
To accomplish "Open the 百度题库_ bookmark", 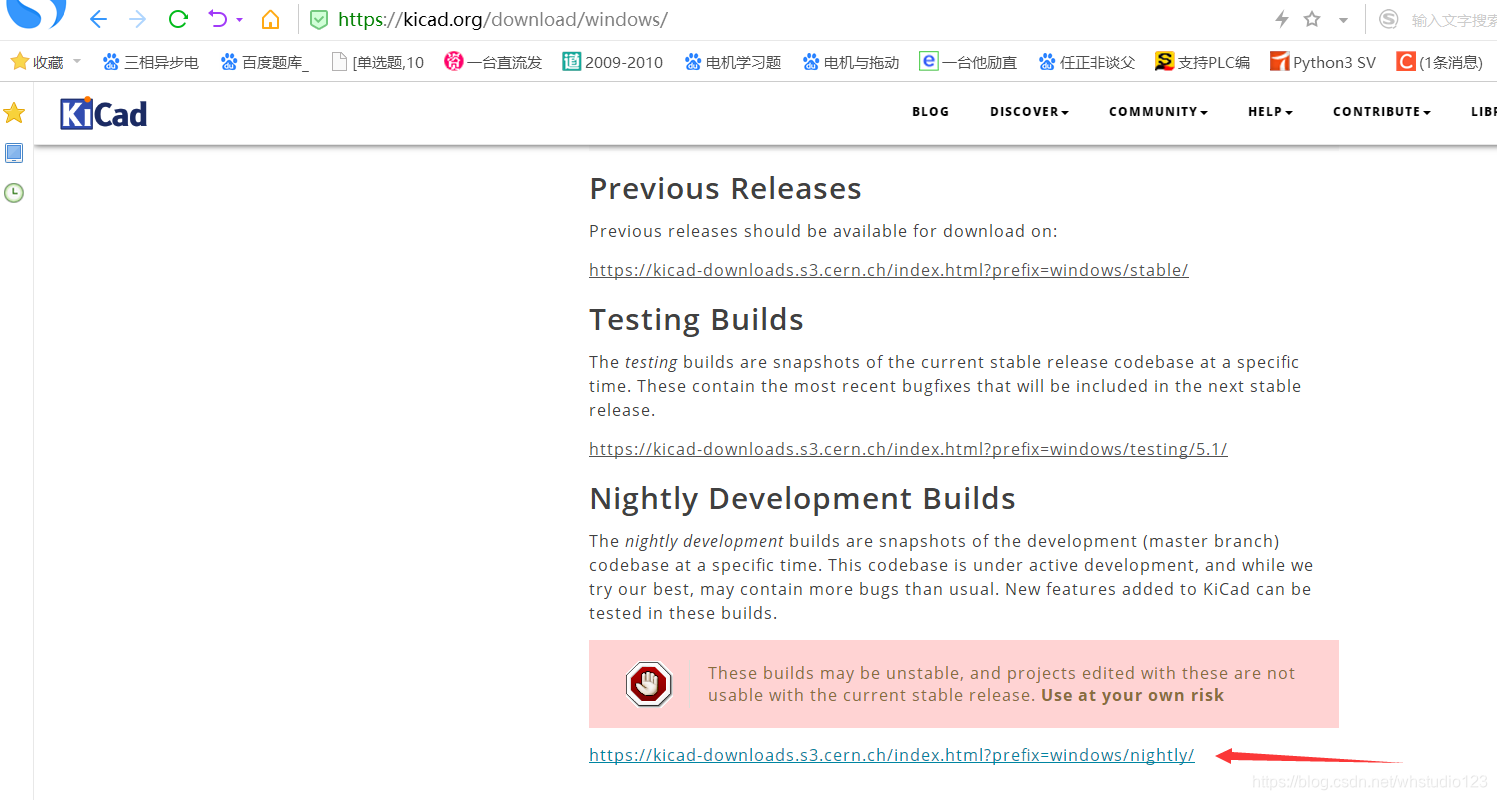I will coord(265,62).
